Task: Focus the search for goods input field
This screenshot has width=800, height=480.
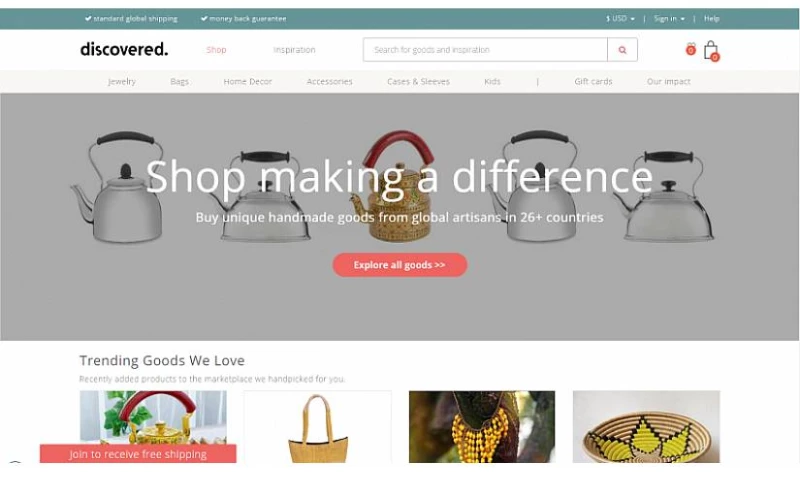Action: [485, 50]
